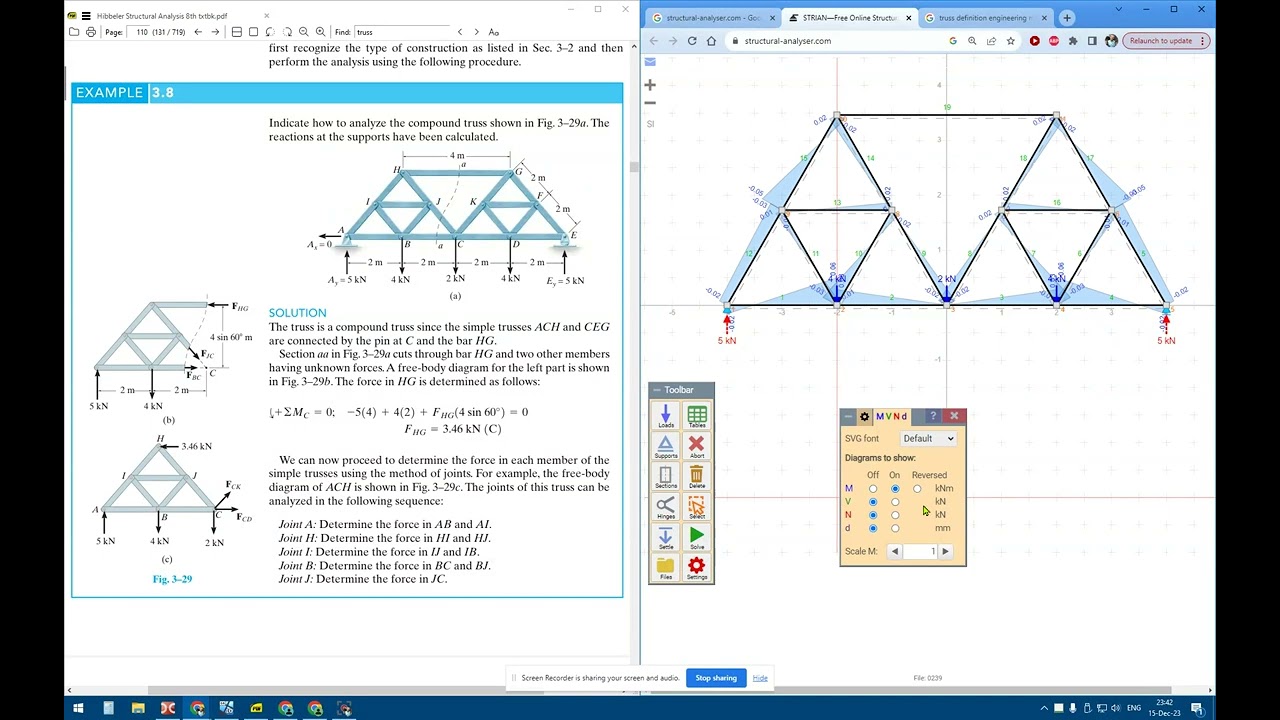Image resolution: width=1280 pixels, height=720 pixels.
Task: Zoom out in PDF viewer
Action: [x=304, y=32]
